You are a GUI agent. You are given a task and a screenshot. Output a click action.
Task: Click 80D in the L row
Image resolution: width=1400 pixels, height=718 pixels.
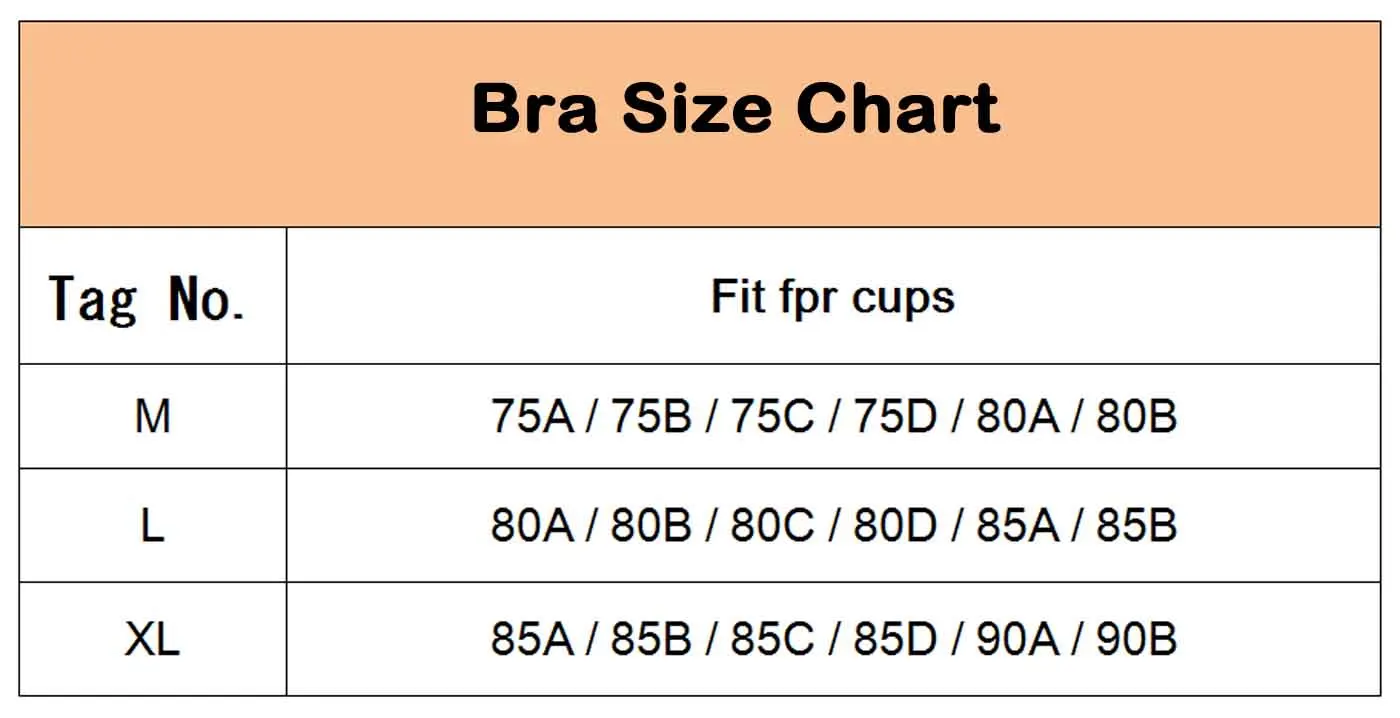[894, 526]
